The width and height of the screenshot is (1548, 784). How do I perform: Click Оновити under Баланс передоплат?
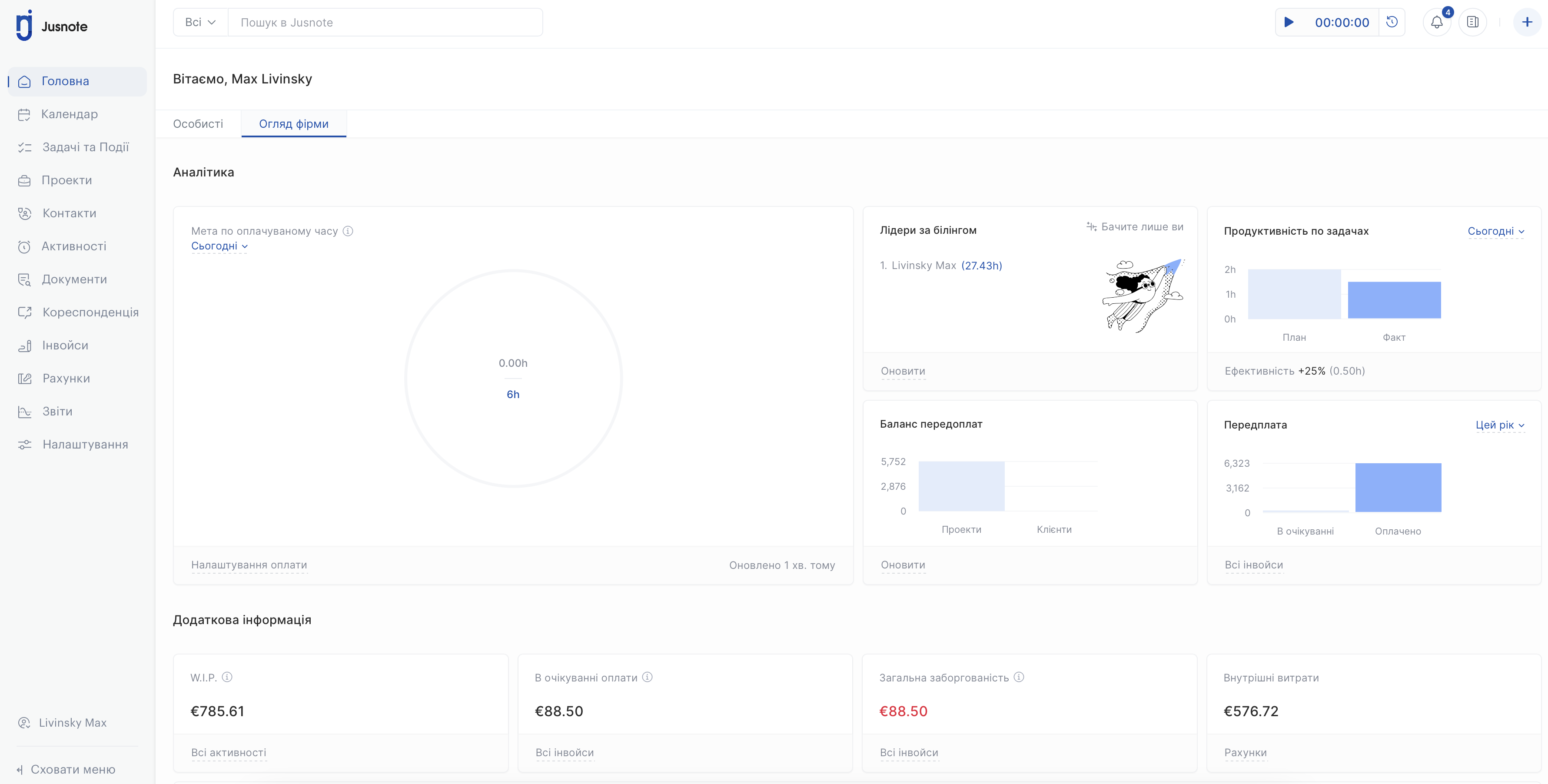pyautogui.click(x=903, y=565)
